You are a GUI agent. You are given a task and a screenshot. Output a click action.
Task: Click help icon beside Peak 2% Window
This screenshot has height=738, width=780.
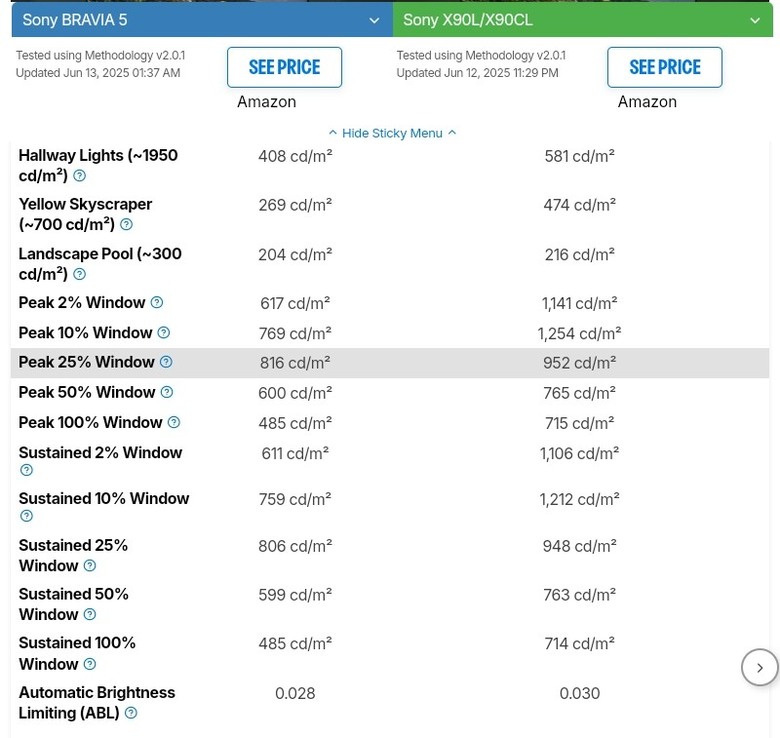pos(157,302)
